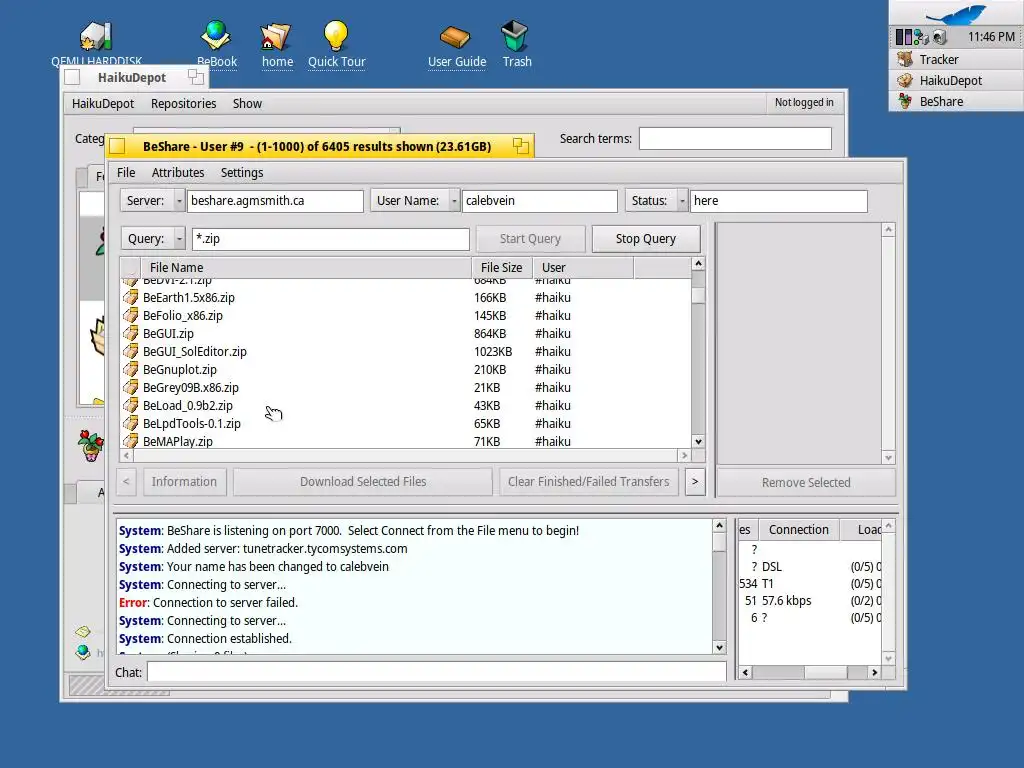The height and width of the screenshot is (768, 1024).
Task: Open the BeBook desktop icon
Action: click(x=216, y=35)
